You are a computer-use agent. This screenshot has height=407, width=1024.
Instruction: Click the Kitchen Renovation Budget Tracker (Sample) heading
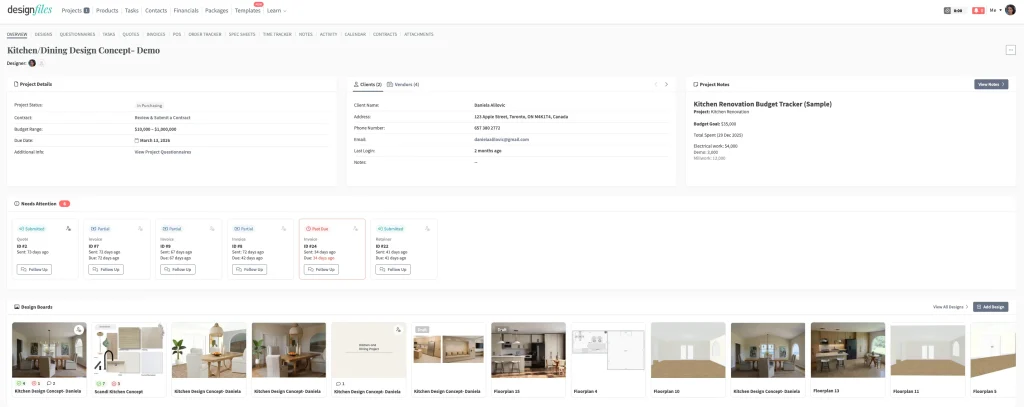(x=762, y=104)
